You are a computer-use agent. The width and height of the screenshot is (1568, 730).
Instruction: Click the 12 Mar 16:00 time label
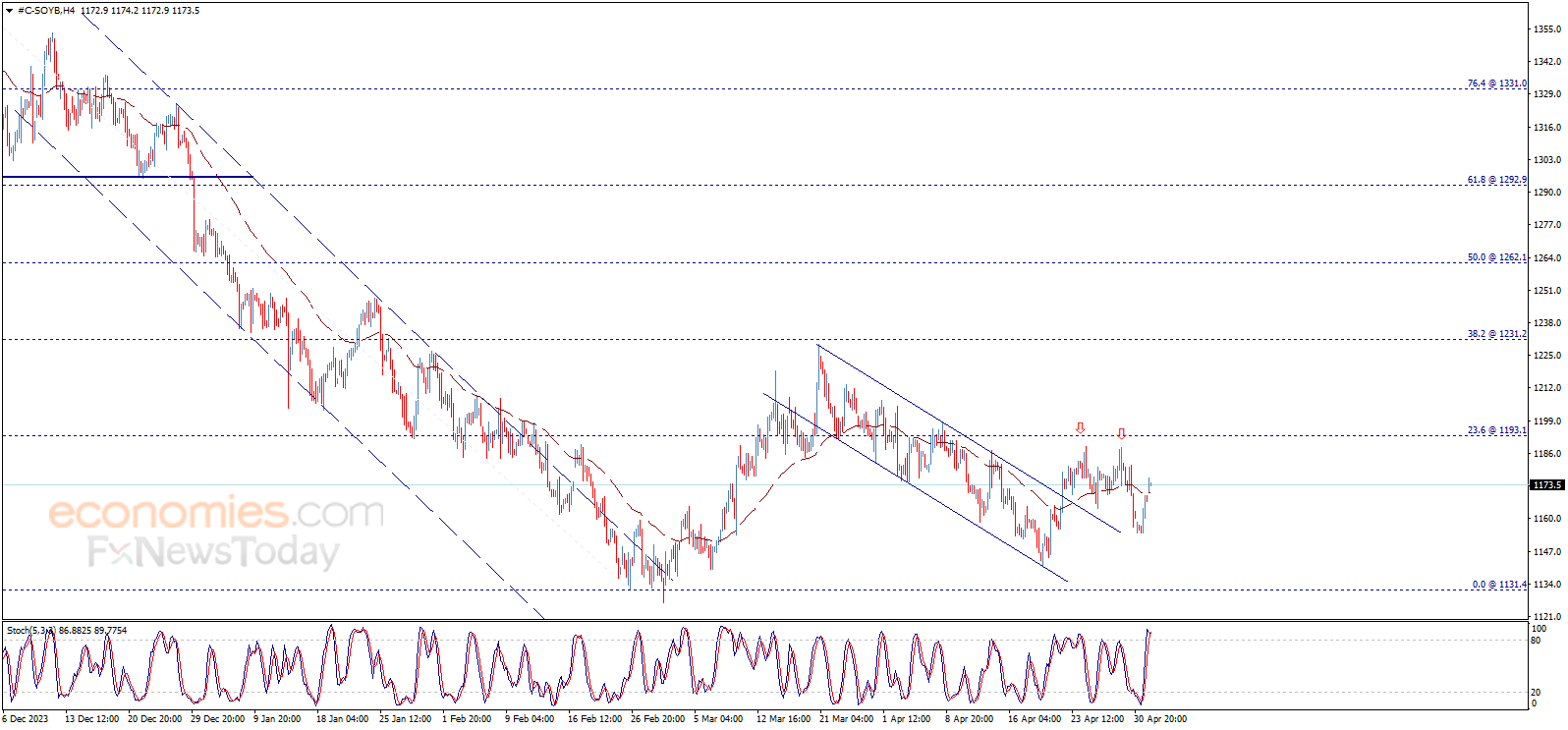pos(784,719)
